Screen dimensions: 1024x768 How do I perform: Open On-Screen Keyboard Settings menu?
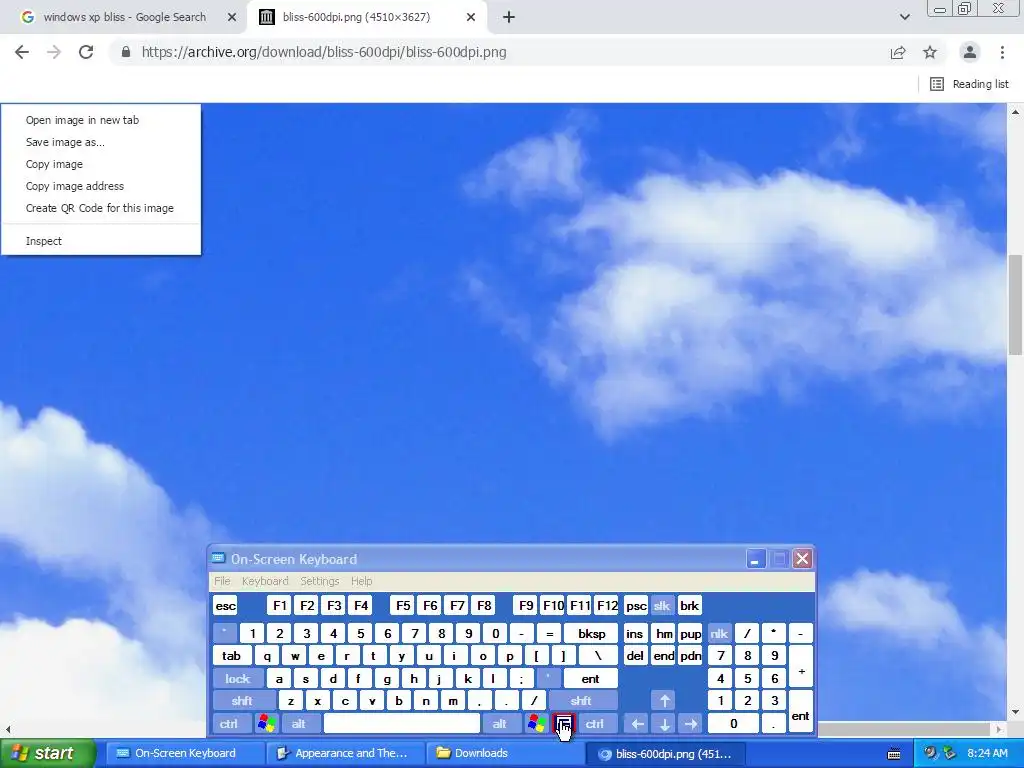coord(319,581)
